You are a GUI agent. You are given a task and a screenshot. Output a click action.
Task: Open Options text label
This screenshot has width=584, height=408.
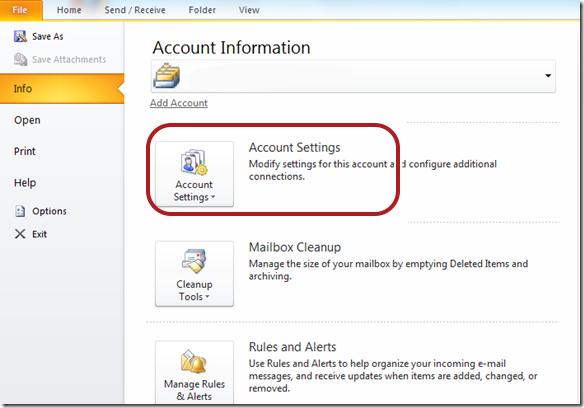49,211
